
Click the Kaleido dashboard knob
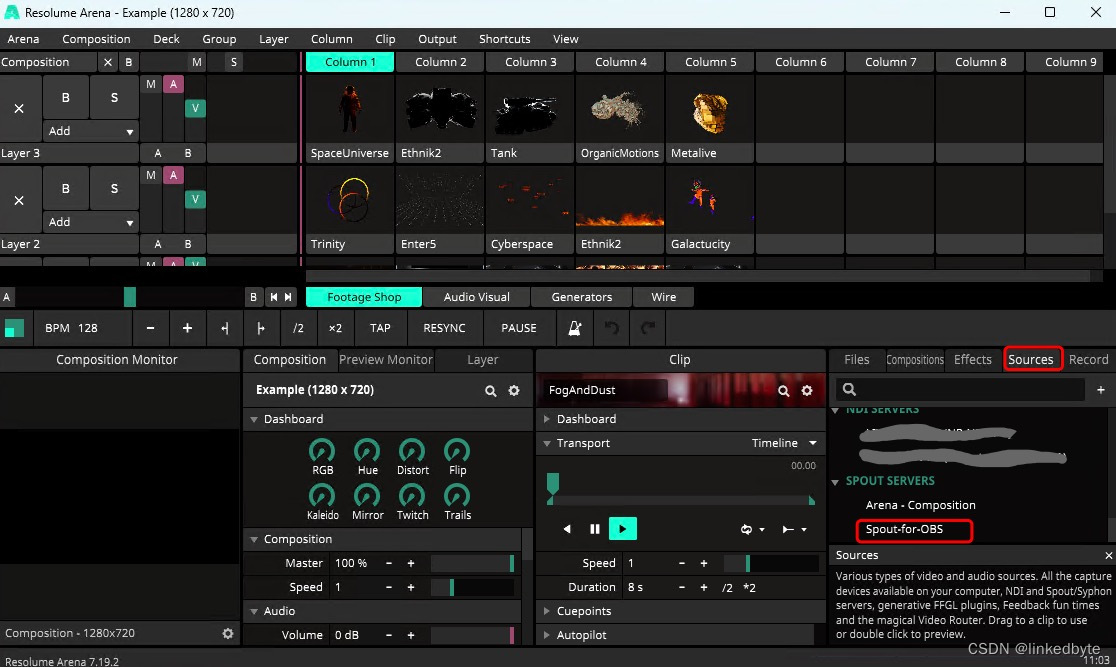point(322,495)
